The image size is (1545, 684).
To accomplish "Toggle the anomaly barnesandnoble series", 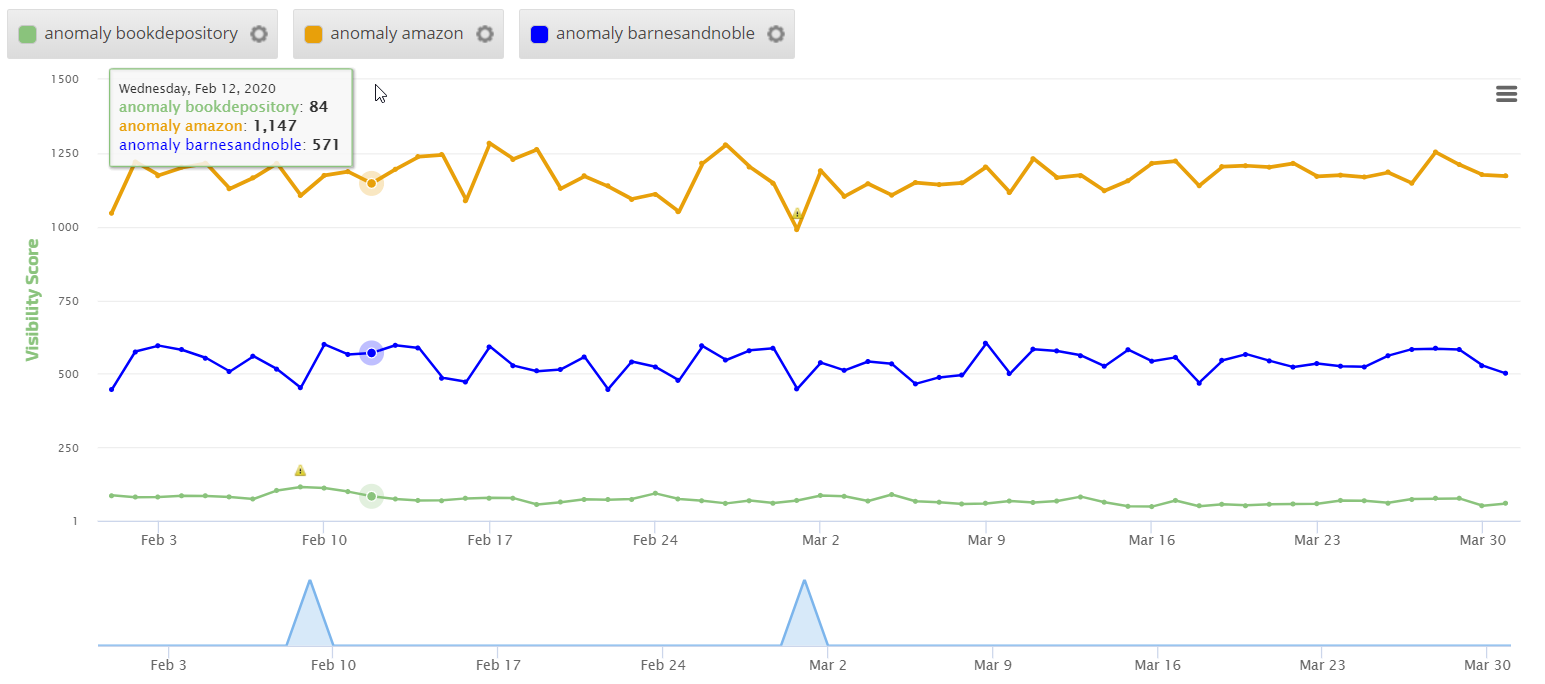I will pos(655,34).
